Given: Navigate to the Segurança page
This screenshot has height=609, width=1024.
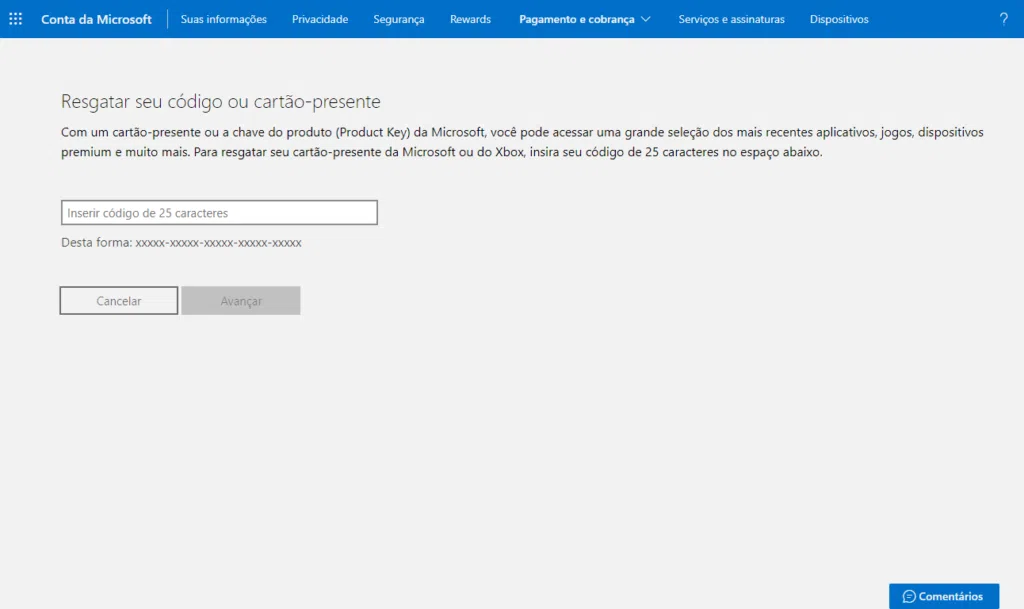Looking at the screenshot, I should pyautogui.click(x=398, y=19).
